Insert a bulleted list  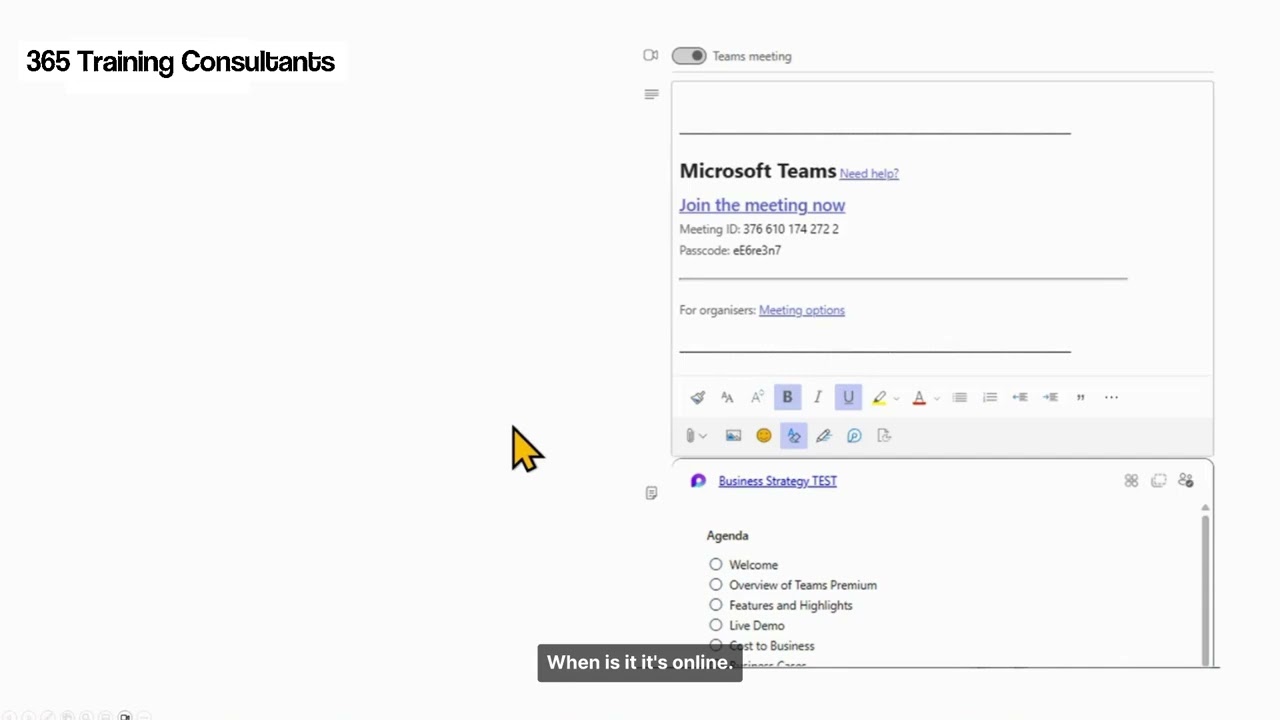point(959,397)
